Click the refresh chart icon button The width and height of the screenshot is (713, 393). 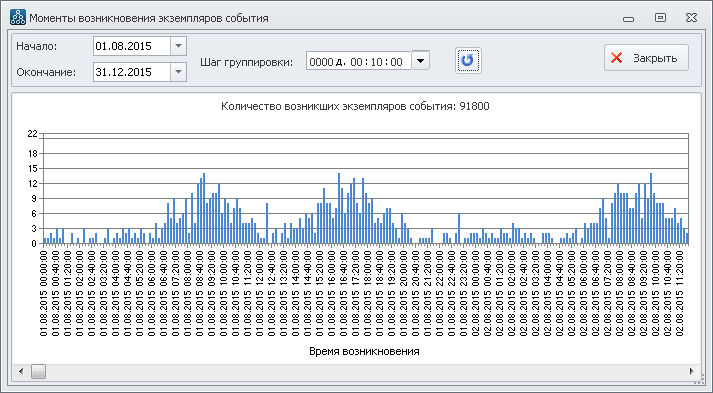(468, 60)
